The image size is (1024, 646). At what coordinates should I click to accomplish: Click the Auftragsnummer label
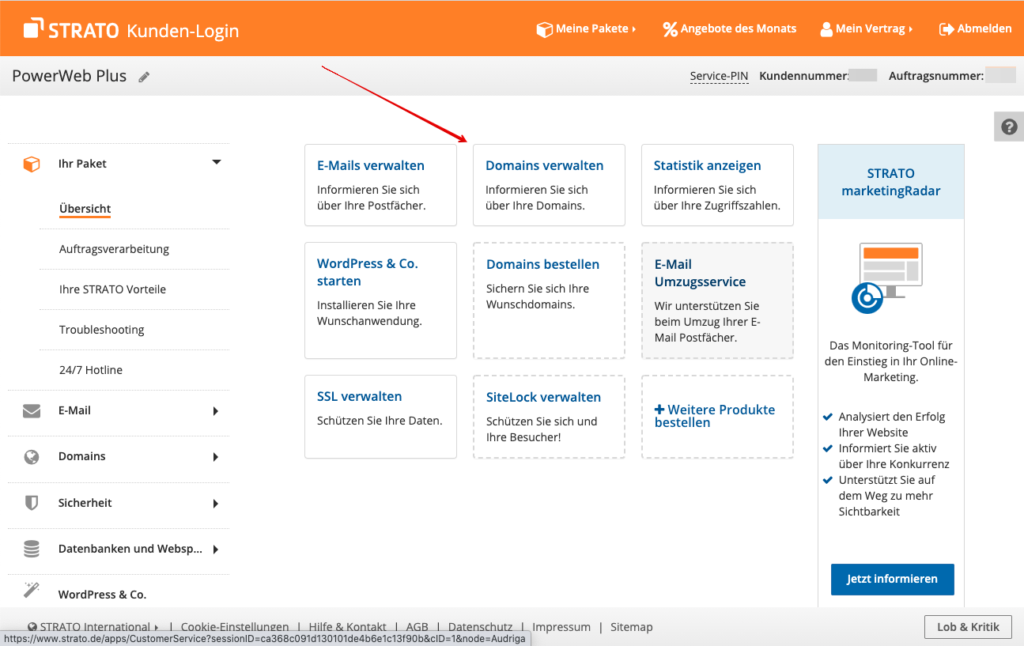click(936, 76)
